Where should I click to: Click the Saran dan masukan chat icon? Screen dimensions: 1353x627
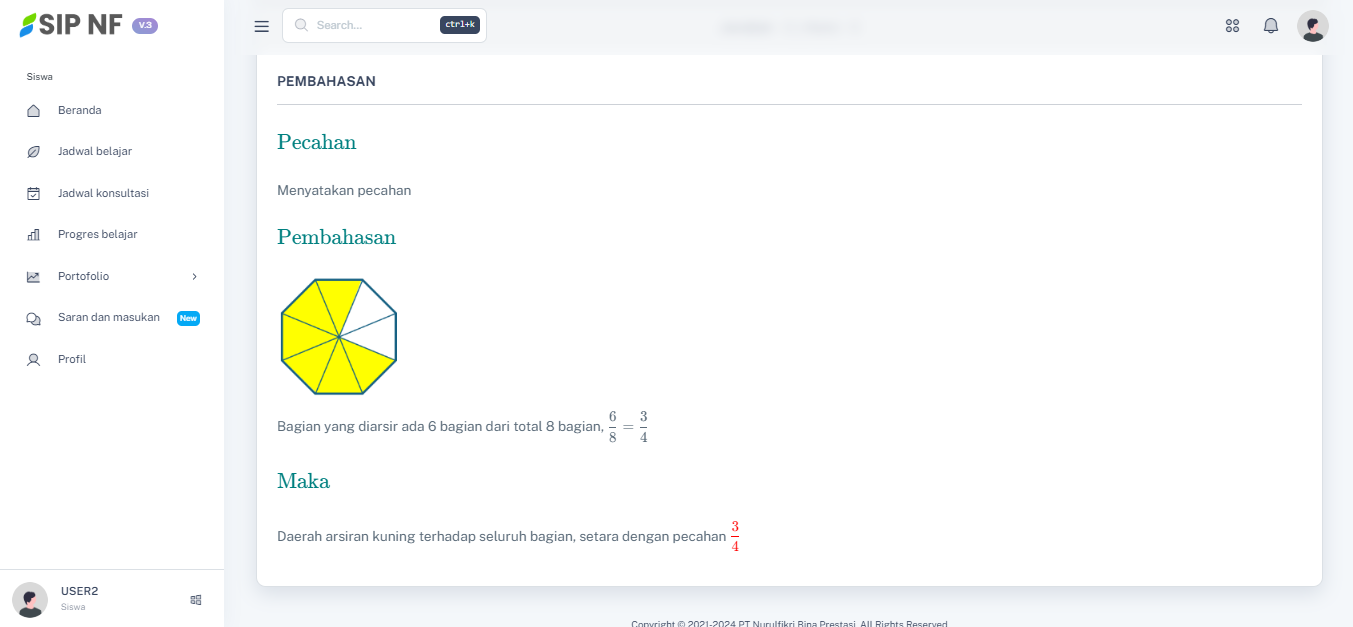[33, 318]
